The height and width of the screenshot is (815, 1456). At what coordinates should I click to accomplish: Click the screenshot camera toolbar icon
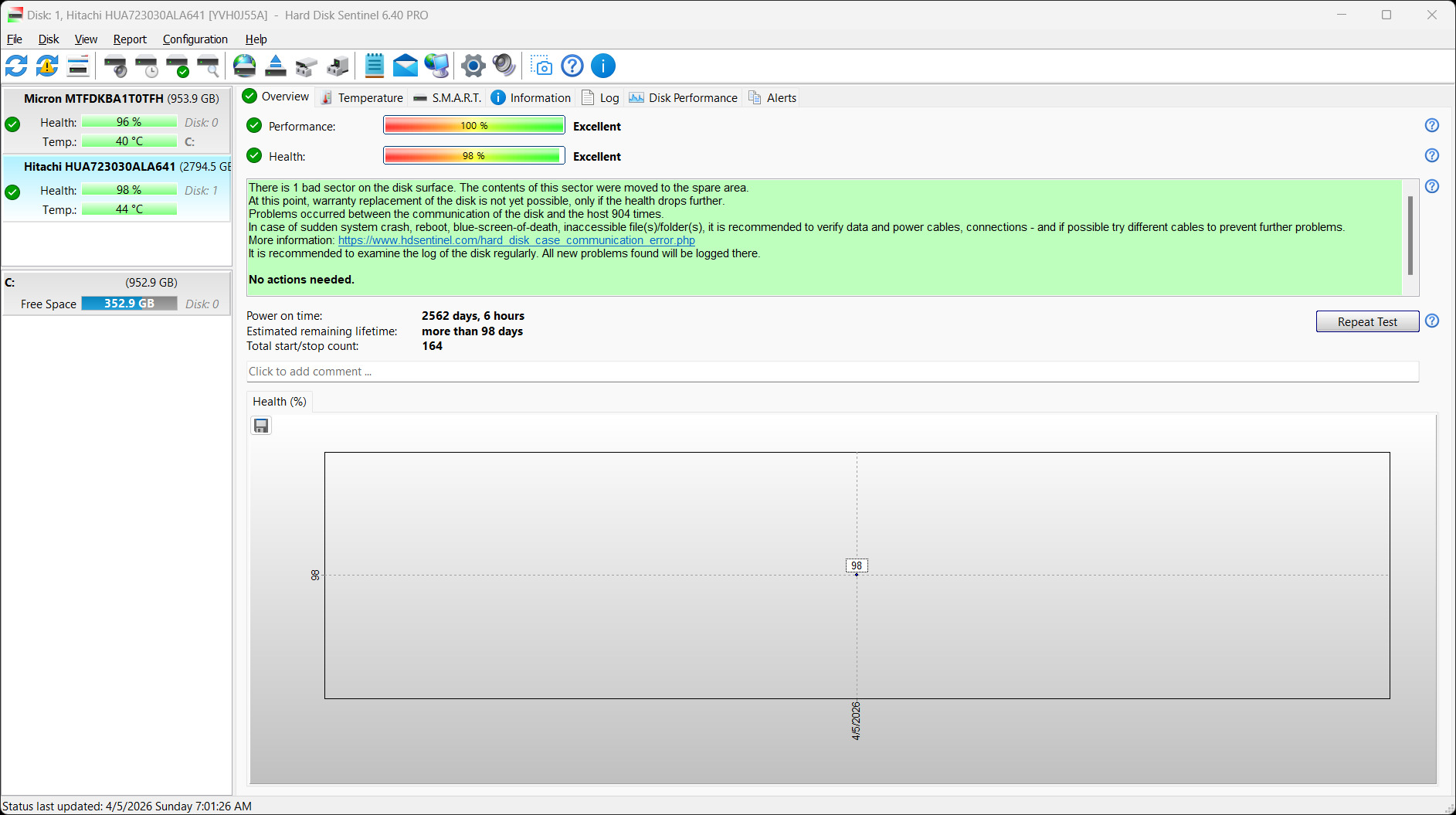tap(542, 66)
